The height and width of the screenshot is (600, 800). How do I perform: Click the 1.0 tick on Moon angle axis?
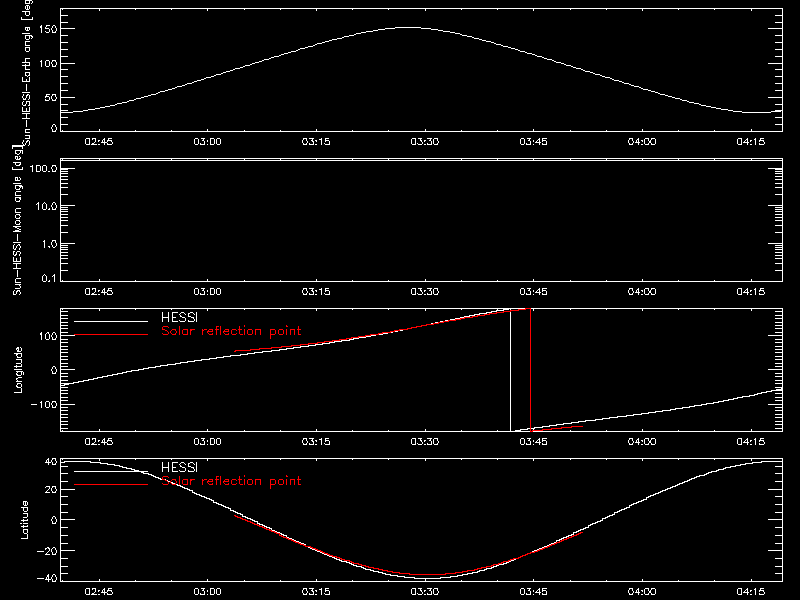[x=49, y=244]
